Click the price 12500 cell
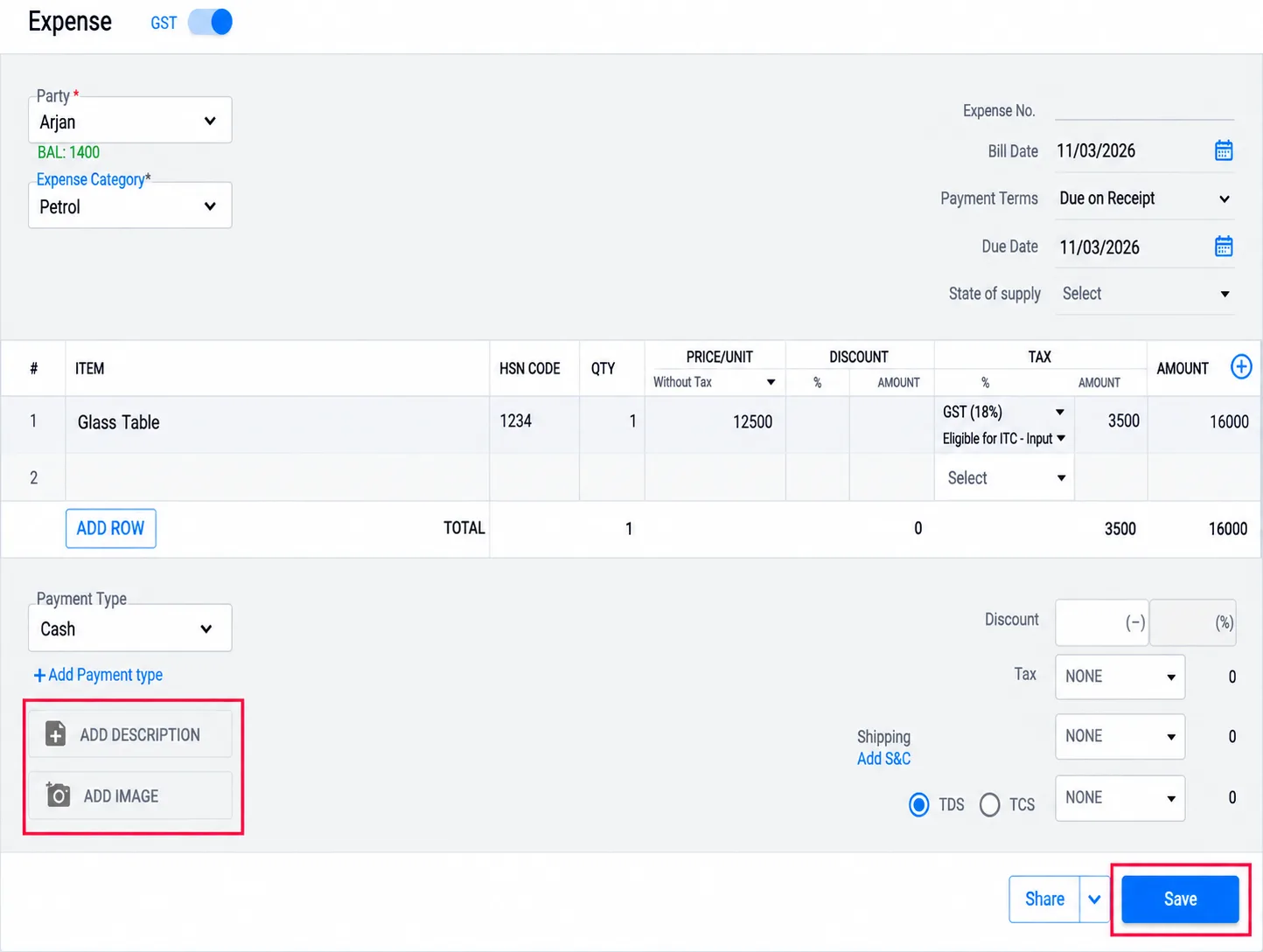Screen dimensions: 1263x952 715,424
